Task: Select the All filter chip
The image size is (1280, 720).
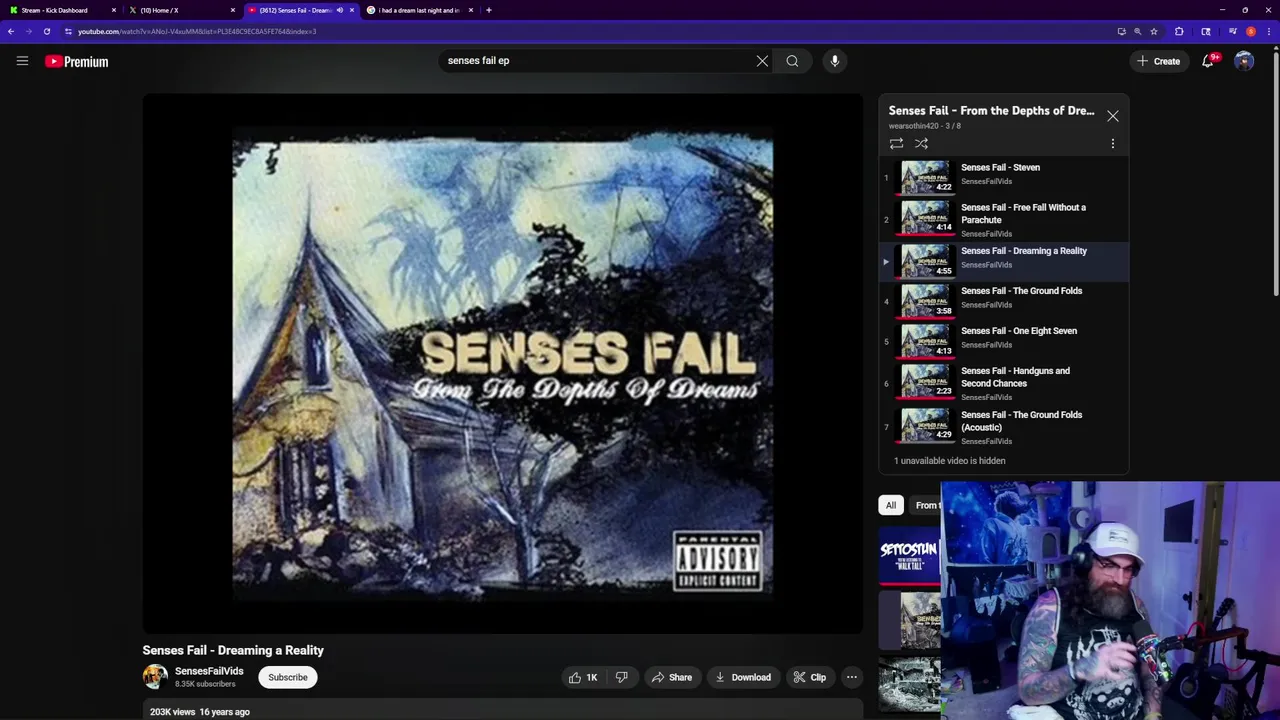Action: (891, 505)
